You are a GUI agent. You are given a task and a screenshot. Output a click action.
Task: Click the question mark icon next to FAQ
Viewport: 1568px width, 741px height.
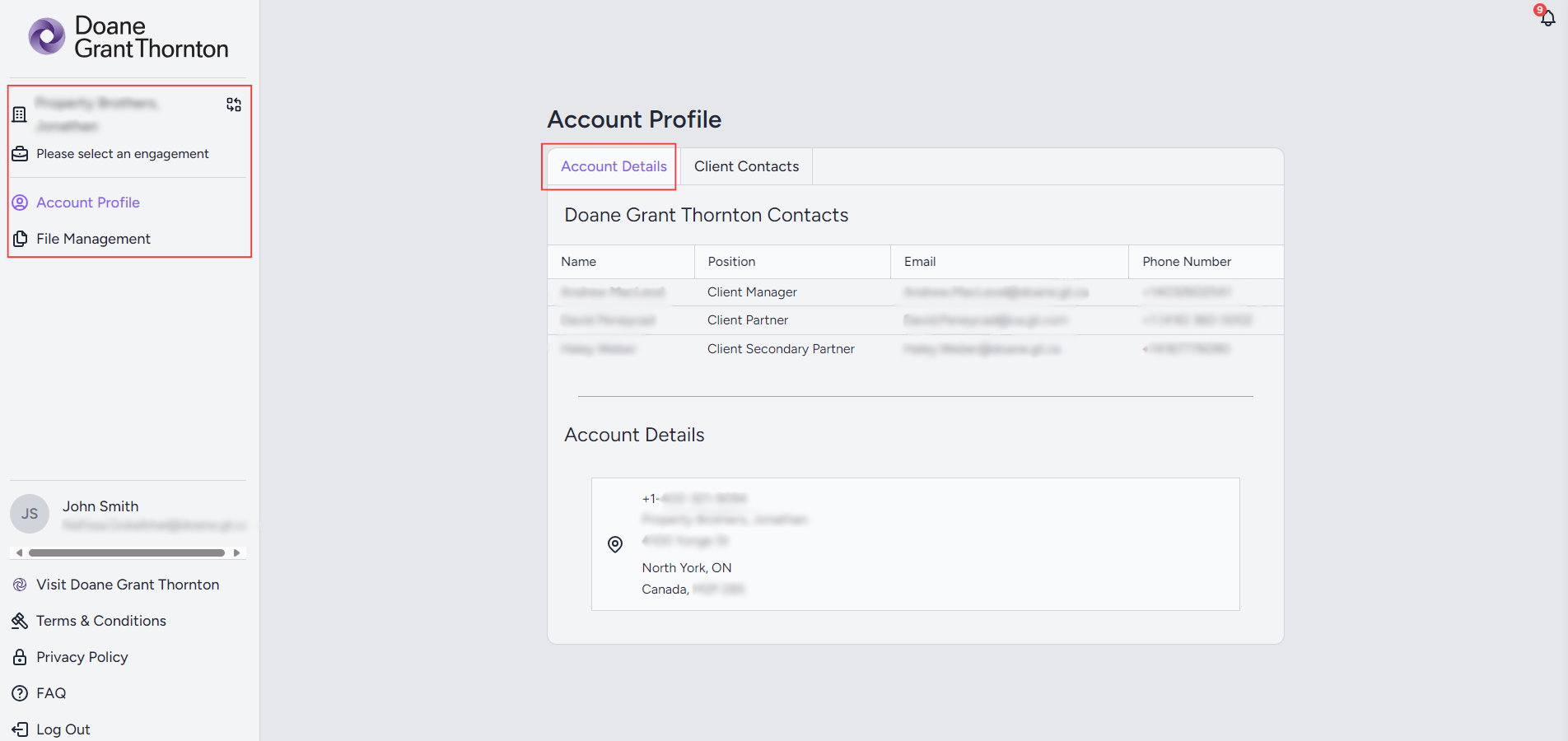19,693
